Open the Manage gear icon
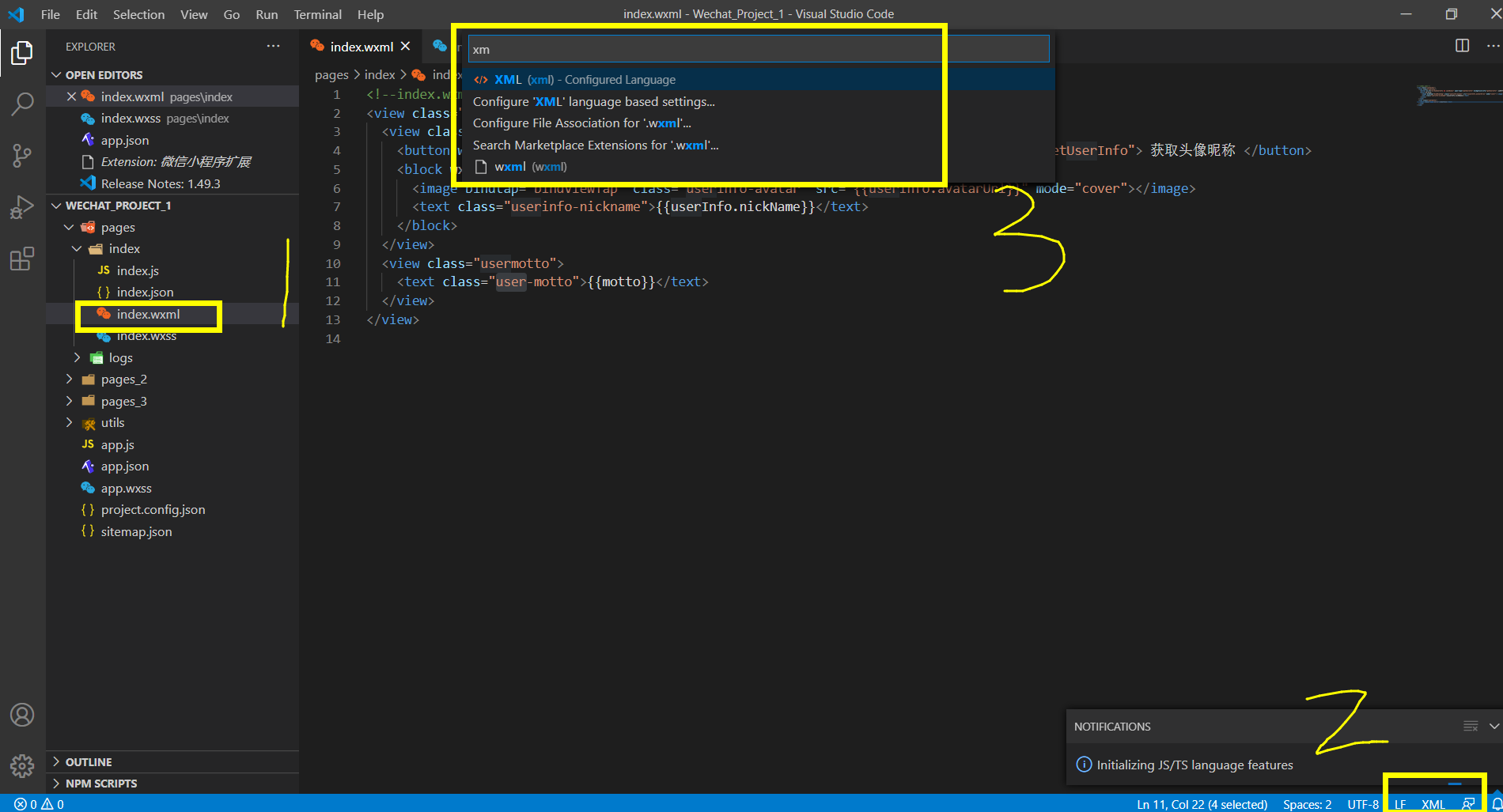This screenshot has width=1503, height=812. click(22, 765)
